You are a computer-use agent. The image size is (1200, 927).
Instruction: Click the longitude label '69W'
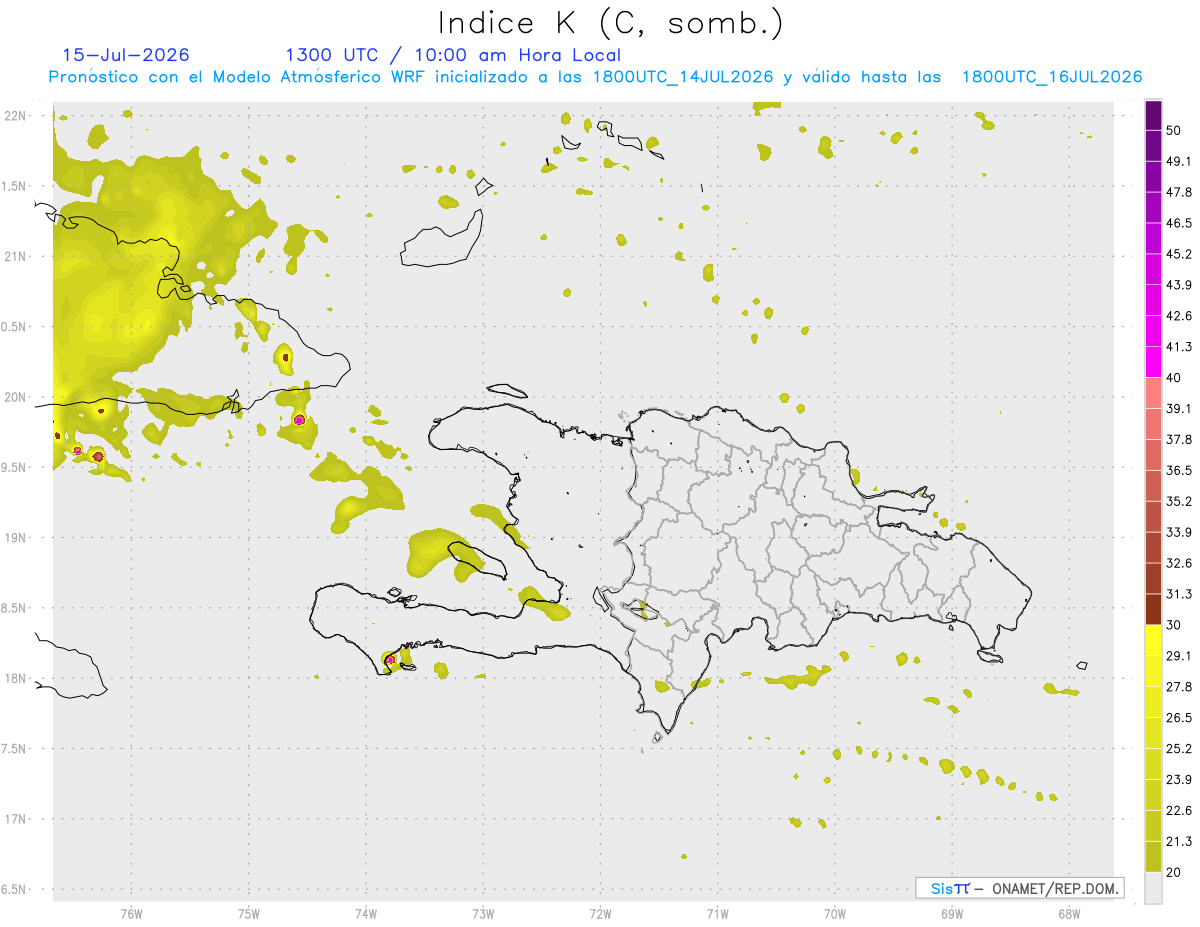tap(952, 914)
